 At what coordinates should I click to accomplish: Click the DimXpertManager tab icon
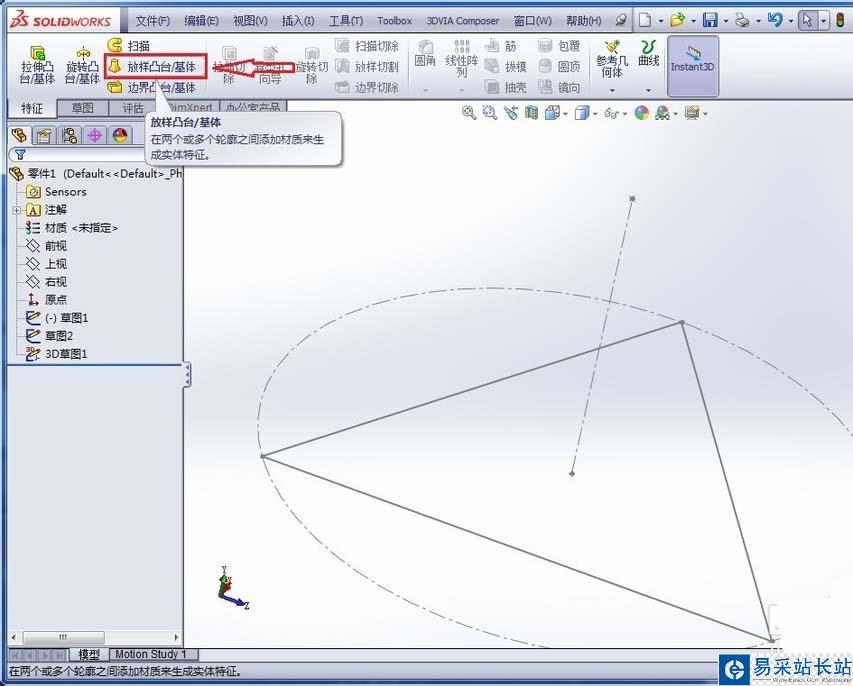(95, 134)
